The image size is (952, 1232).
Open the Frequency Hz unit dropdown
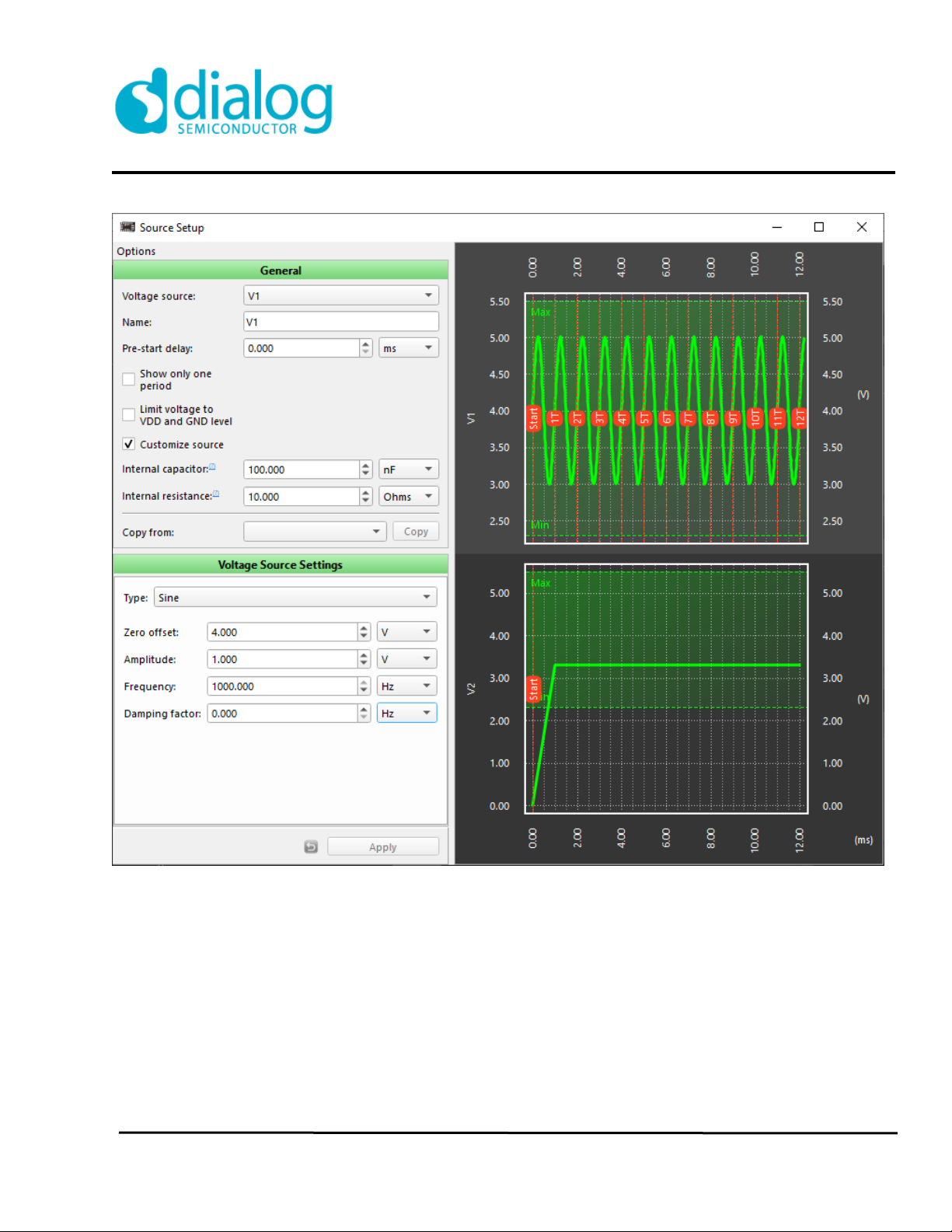[x=406, y=686]
